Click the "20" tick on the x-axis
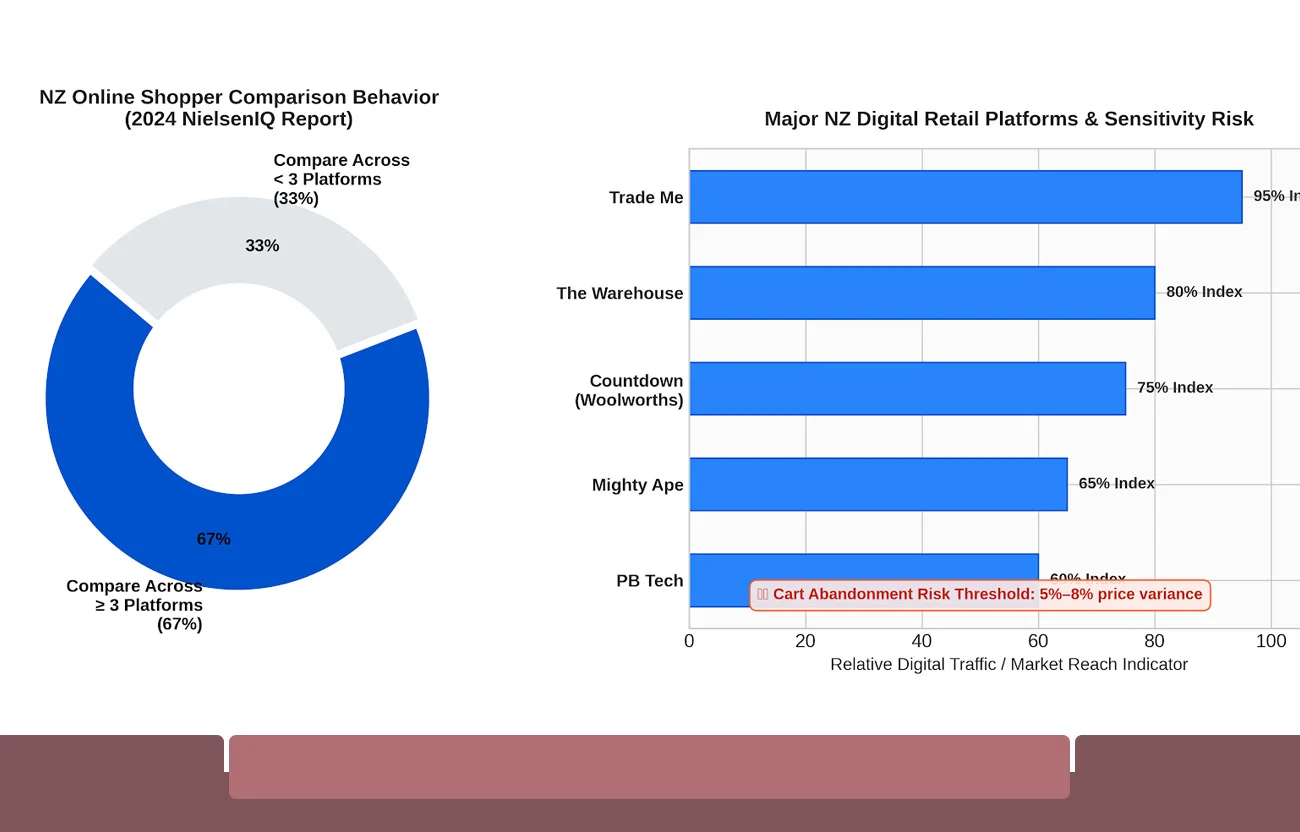 click(x=806, y=641)
